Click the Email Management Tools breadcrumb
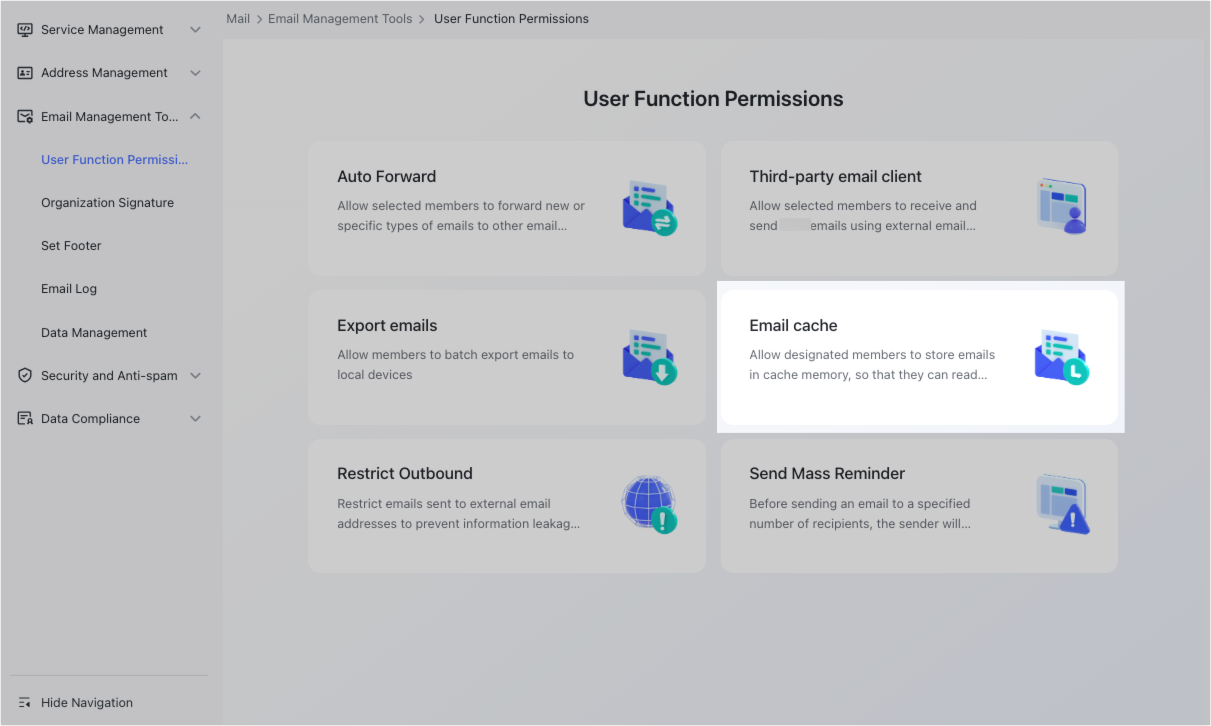 340,18
